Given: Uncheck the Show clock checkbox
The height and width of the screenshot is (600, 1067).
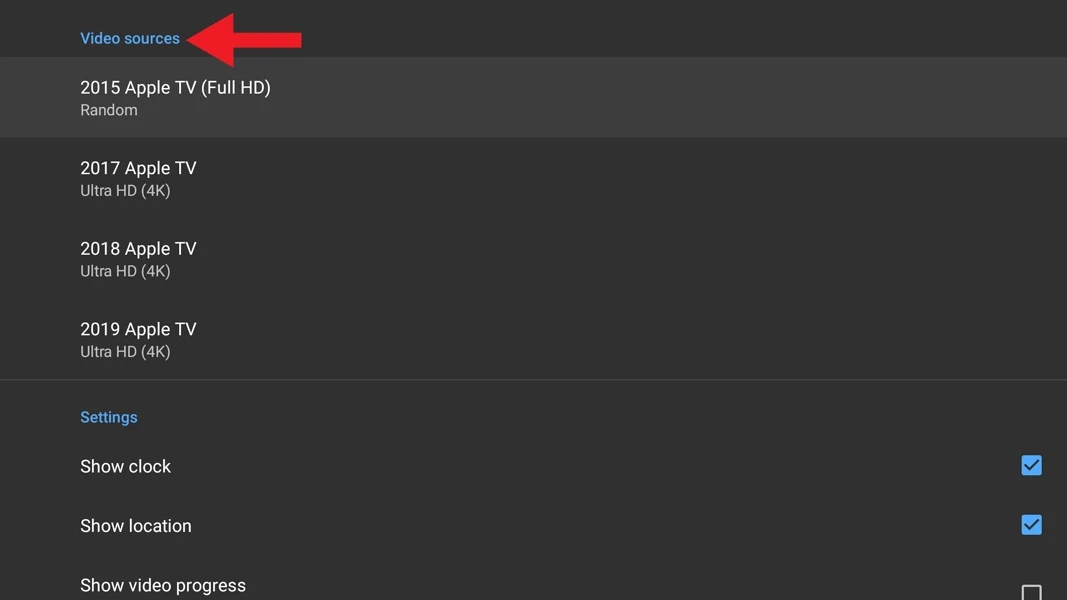Looking at the screenshot, I should (1031, 466).
